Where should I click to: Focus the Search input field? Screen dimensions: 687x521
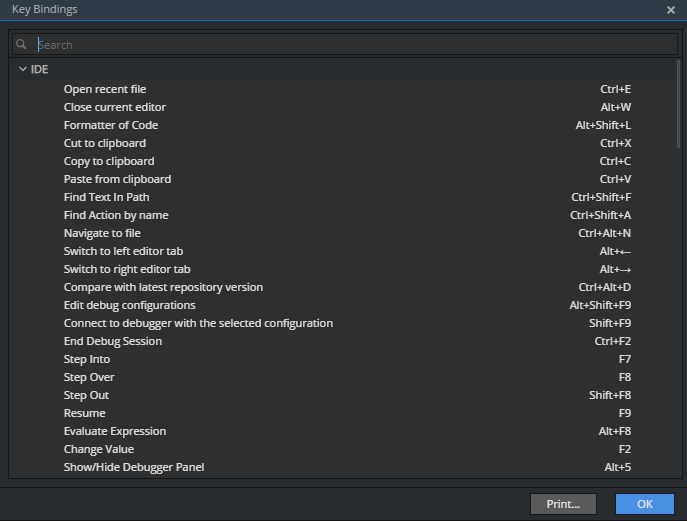pos(345,45)
